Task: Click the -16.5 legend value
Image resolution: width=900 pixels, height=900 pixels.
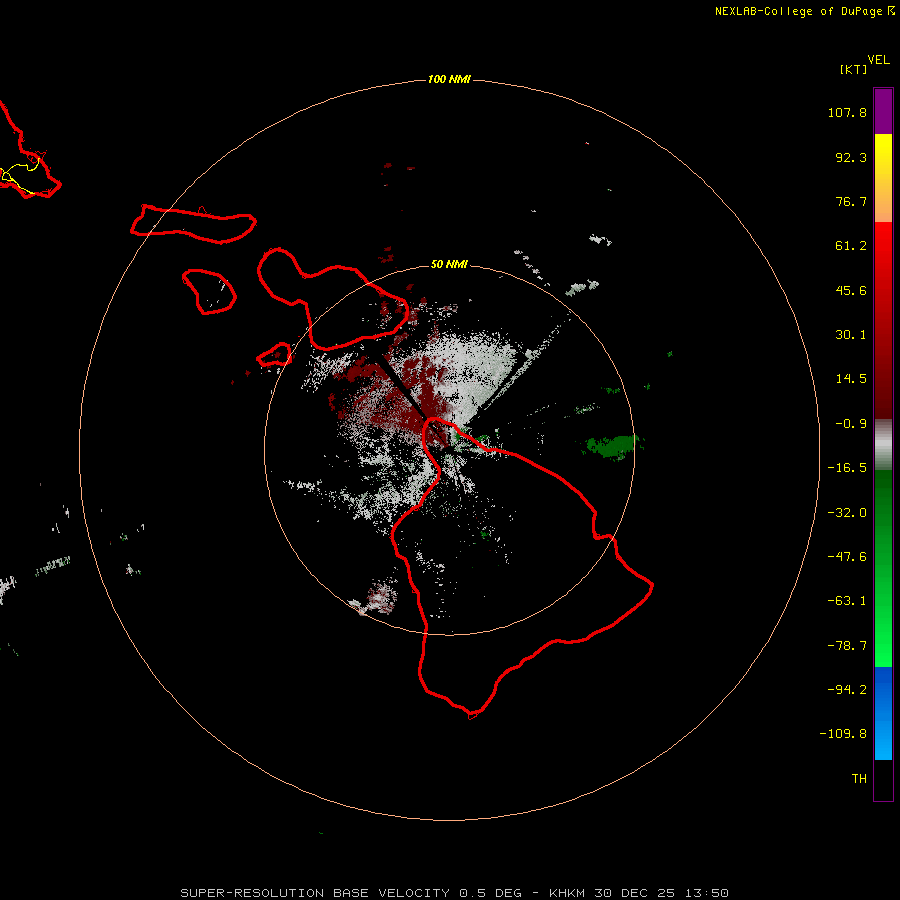Action: coord(847,468)
